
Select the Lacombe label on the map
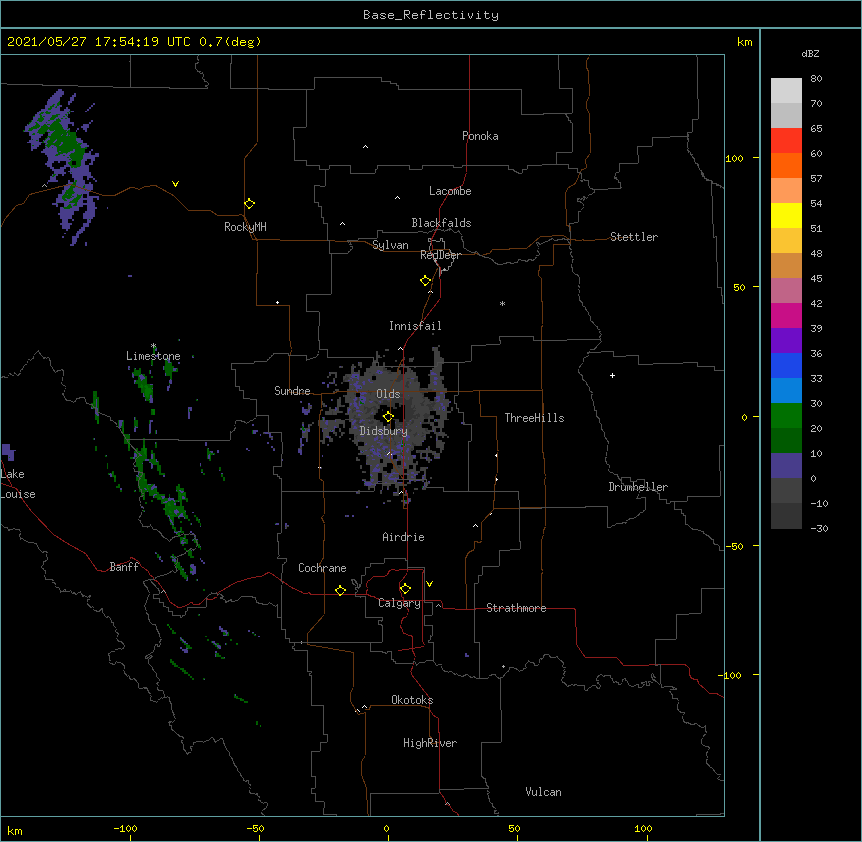click(x=450, y=191)
